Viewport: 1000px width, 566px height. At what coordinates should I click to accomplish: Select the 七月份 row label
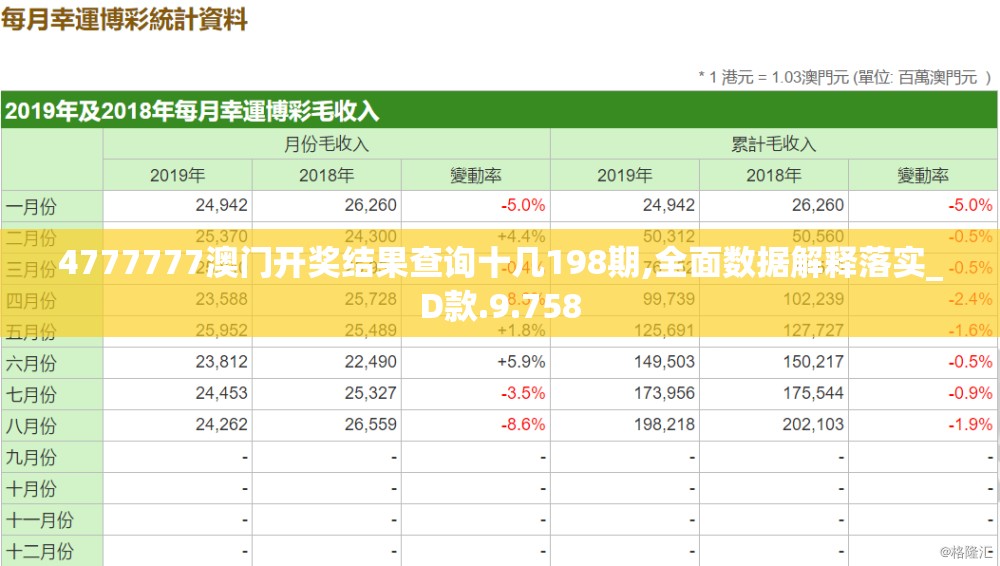click(x=31, y=394)
